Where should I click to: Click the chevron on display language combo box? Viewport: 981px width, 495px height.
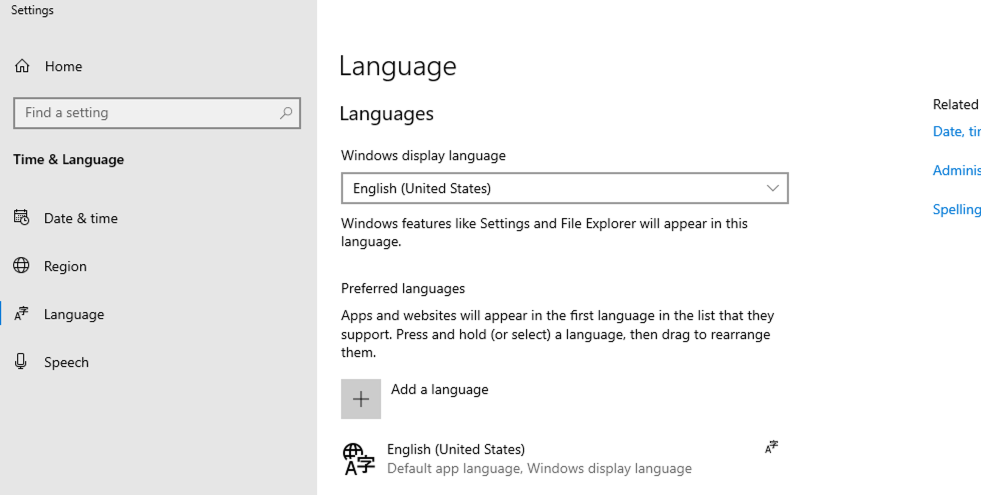(x=772, y=188)
